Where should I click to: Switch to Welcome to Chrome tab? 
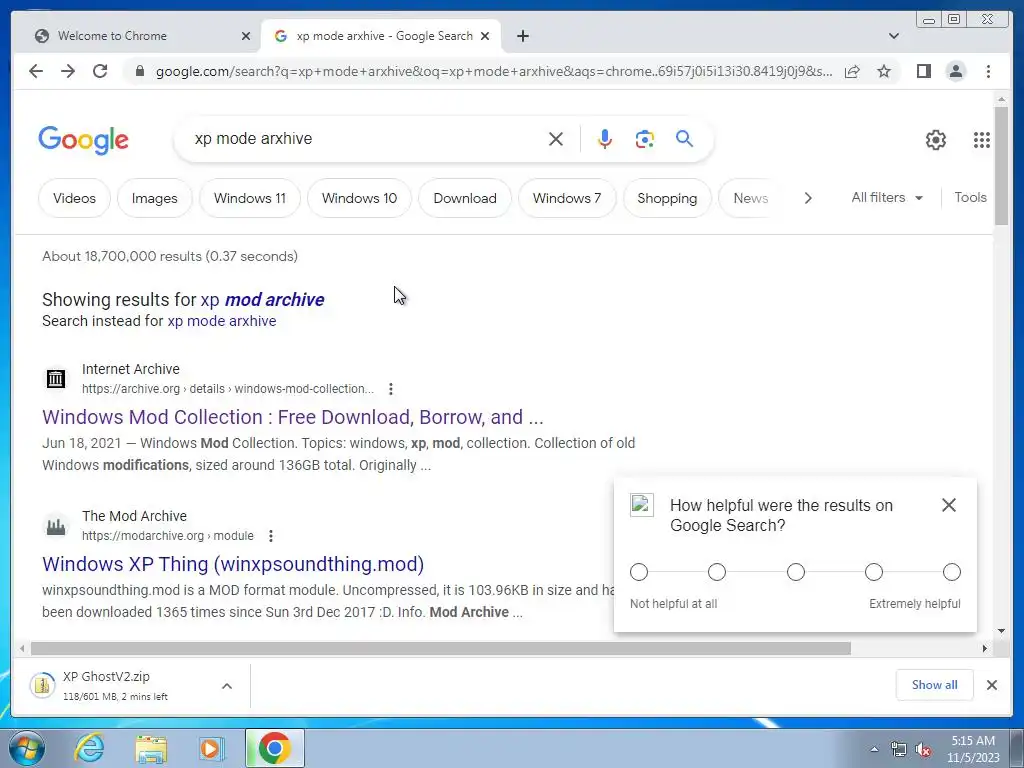point(136,36)
